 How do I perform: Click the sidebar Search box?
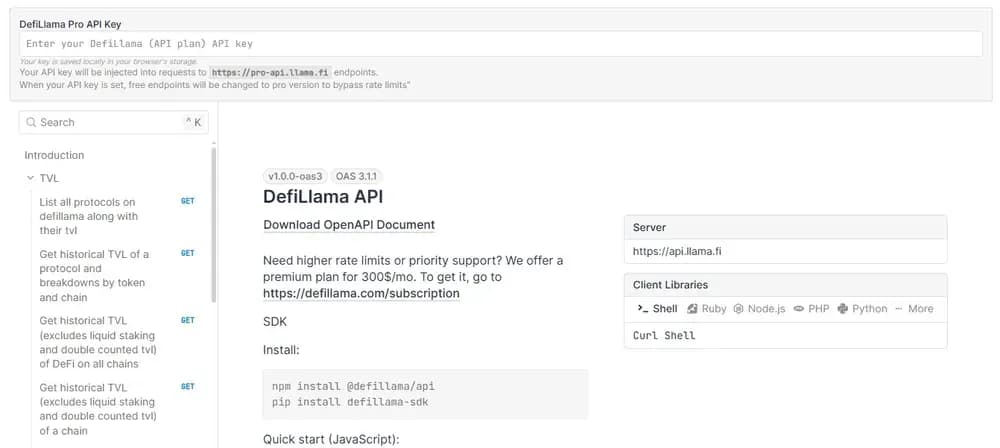coord(114,123)
